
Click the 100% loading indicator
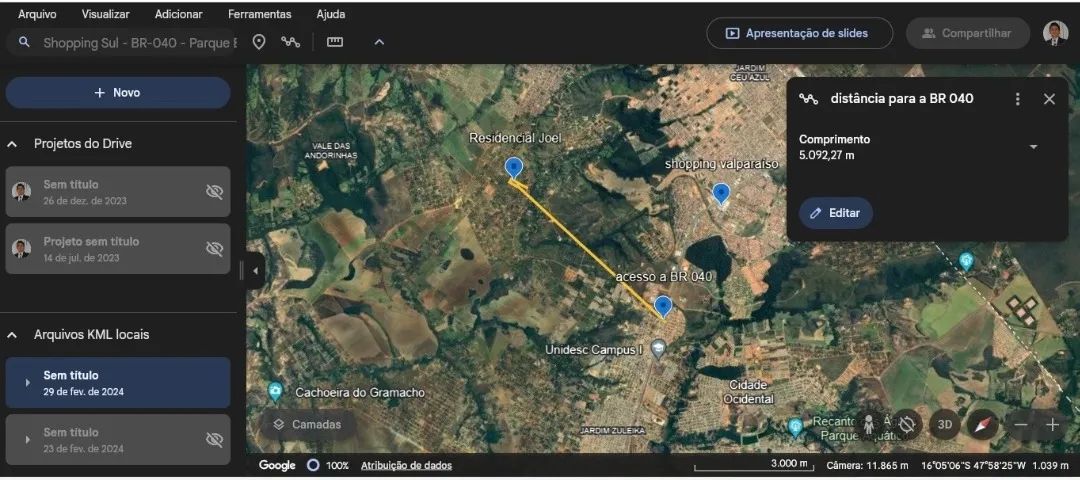328,466
